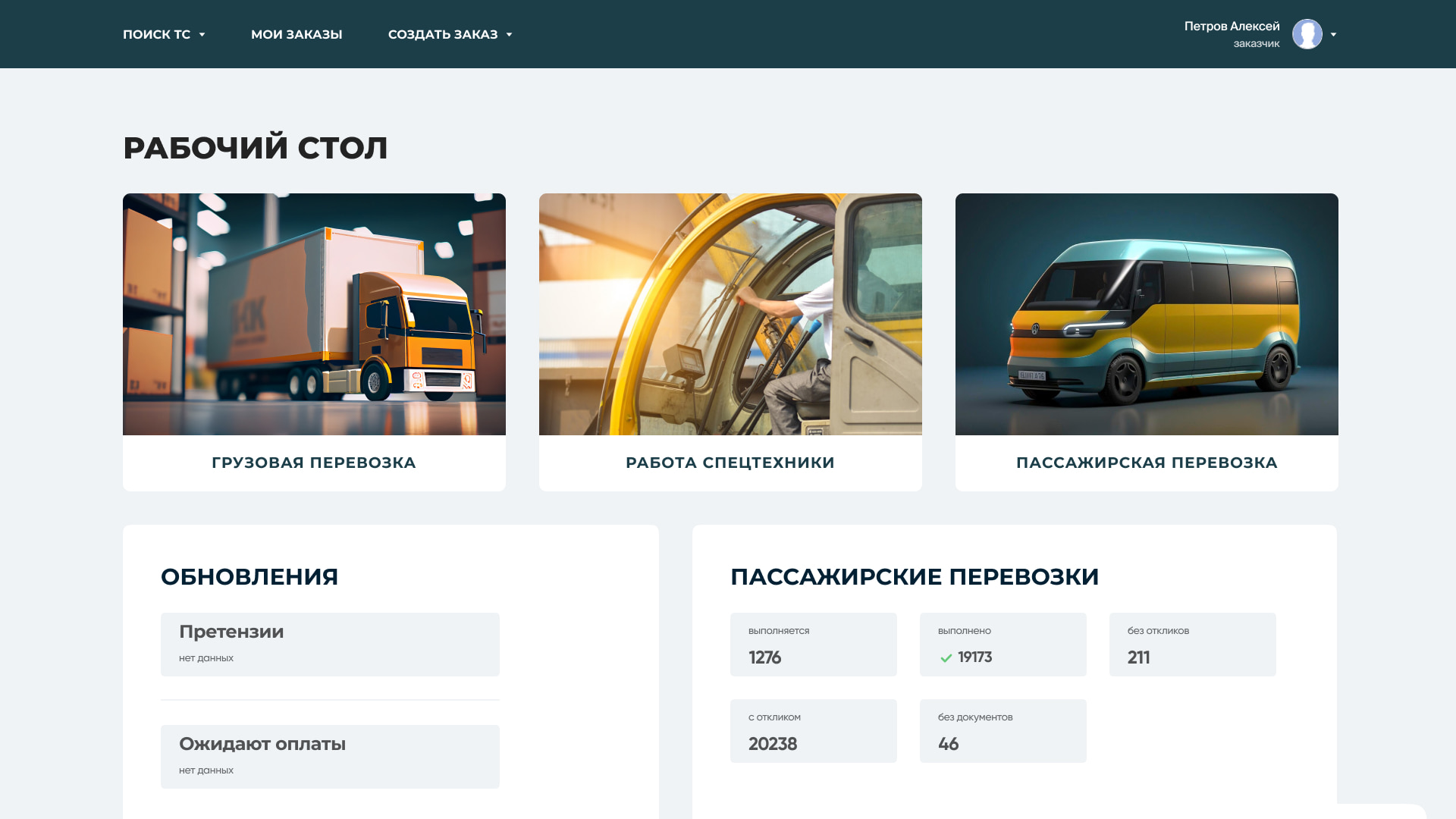Open the без откликов 211 stat tile
1456x819 pixels.
pos(1193,645)
